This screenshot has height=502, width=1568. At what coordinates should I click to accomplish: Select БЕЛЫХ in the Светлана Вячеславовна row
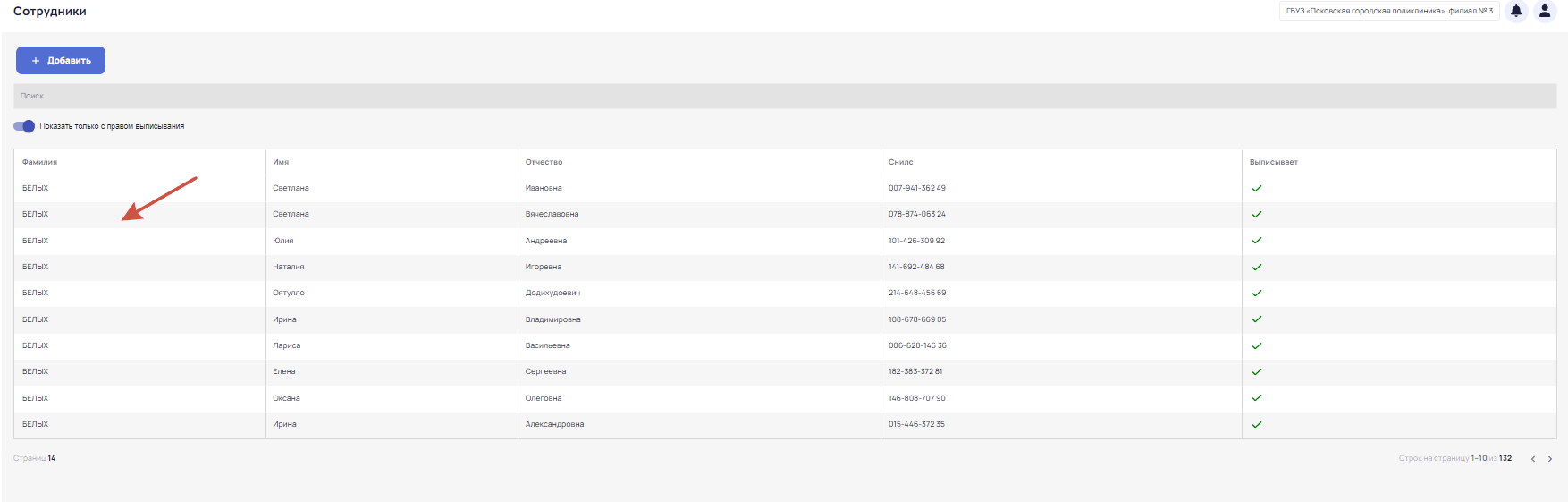click(x=35, y=214)
